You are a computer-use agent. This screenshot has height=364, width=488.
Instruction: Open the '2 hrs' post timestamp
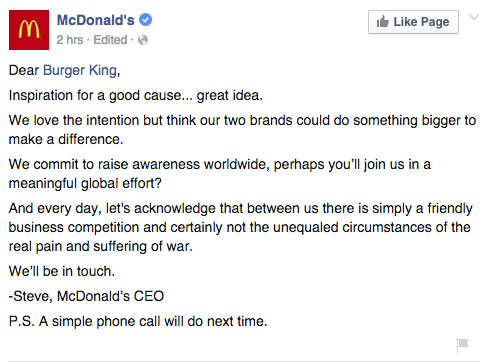pyautogui.click(x=70, y=40)
